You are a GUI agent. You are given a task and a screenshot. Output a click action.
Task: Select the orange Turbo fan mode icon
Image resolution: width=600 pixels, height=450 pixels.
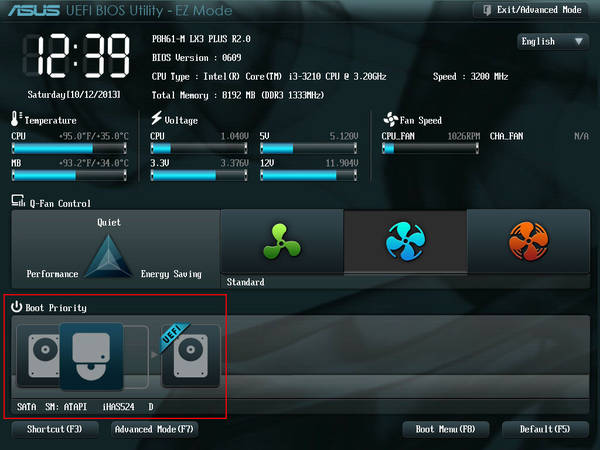pyautogui.click(x=528, y=241)
